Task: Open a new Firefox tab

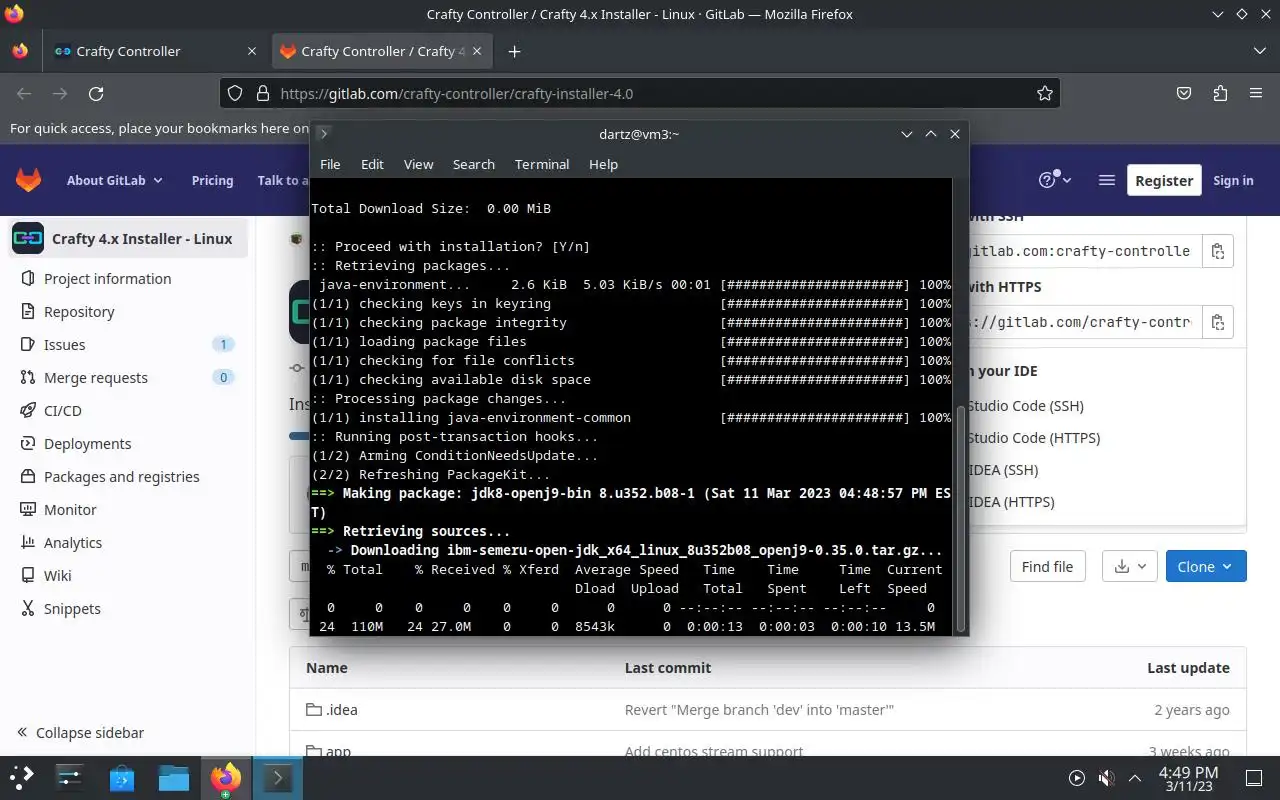Action: (x=514, y=51)
